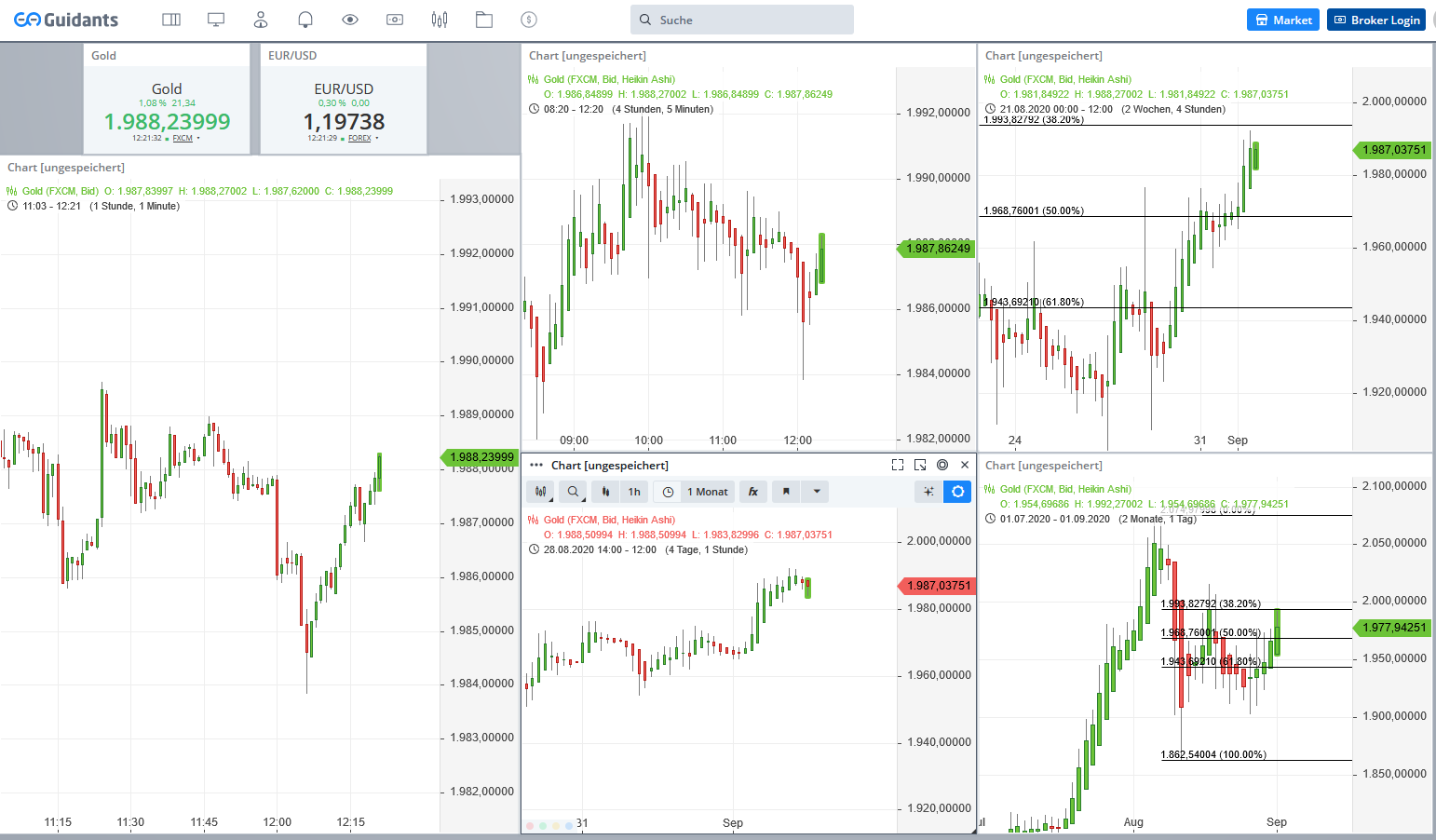The image size is (1436, 840).
Task: Select the Gold quote tile price
Action: coord(167,121)
